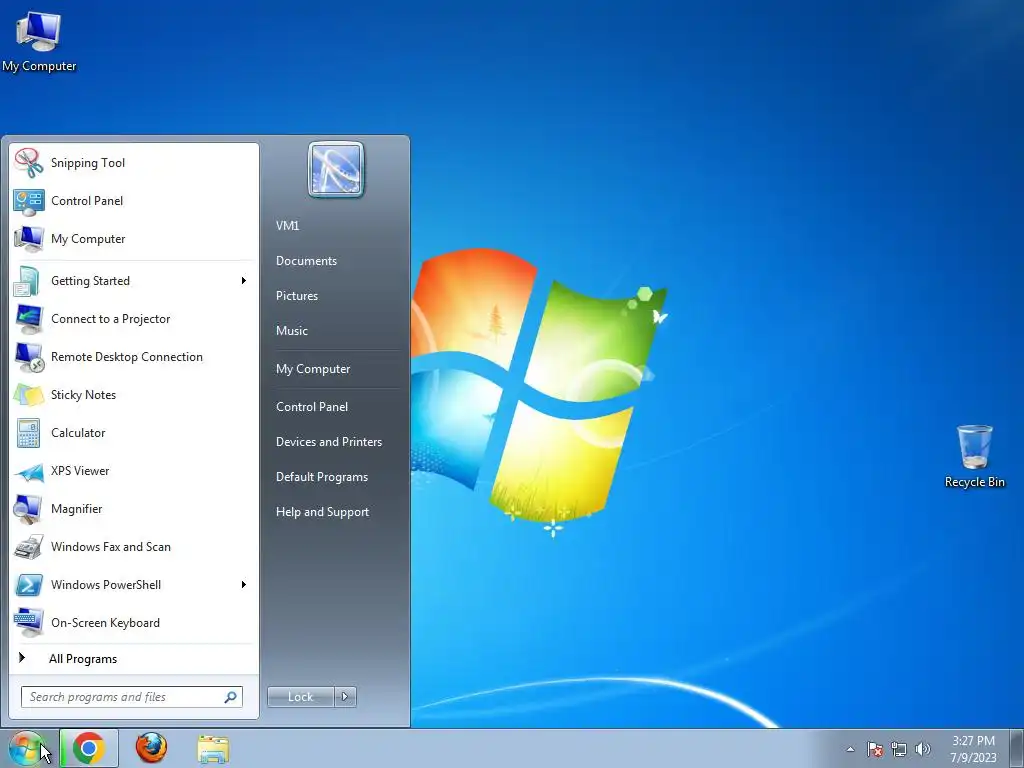Click network tray icon
The height and width of the screenshot is (768, 1024).
899,749
